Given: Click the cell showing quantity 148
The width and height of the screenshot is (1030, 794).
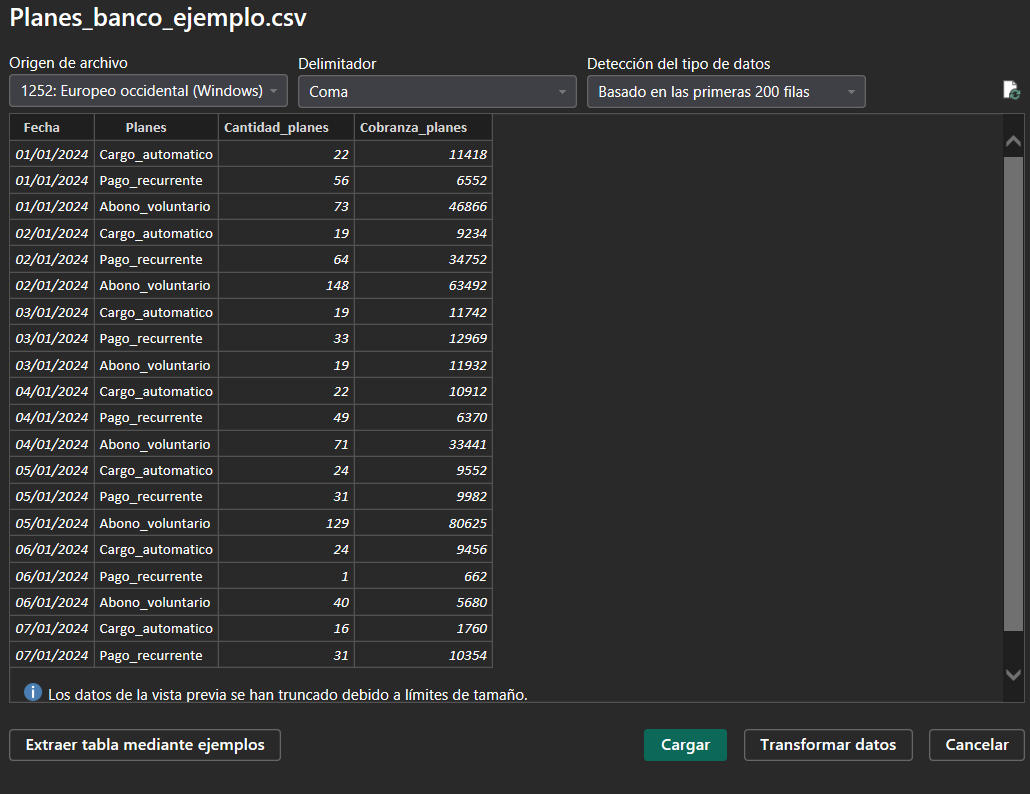Looking at the screenshot, I should coord(286,285).
